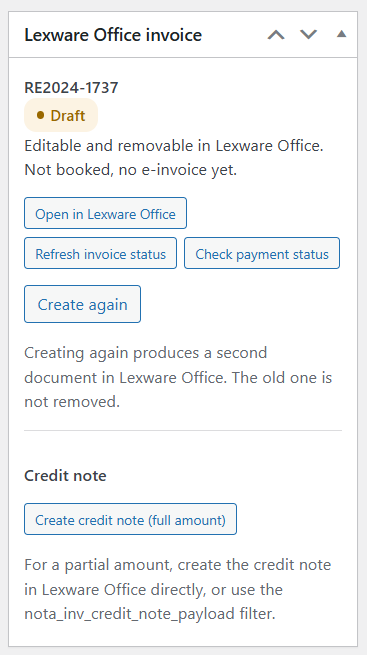Move the Lexware Office invoice panel up
Screen dimensions: 367x655
[x=276, y=35]
